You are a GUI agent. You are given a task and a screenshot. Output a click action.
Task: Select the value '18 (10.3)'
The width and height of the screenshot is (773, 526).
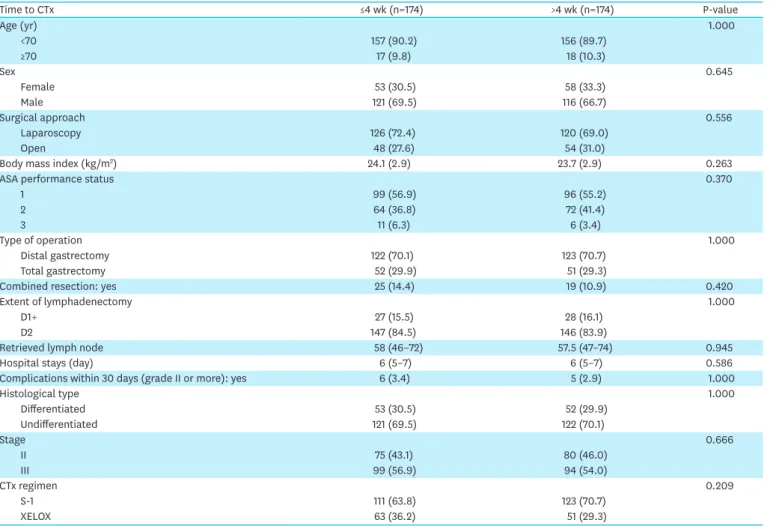coord(585,56)
